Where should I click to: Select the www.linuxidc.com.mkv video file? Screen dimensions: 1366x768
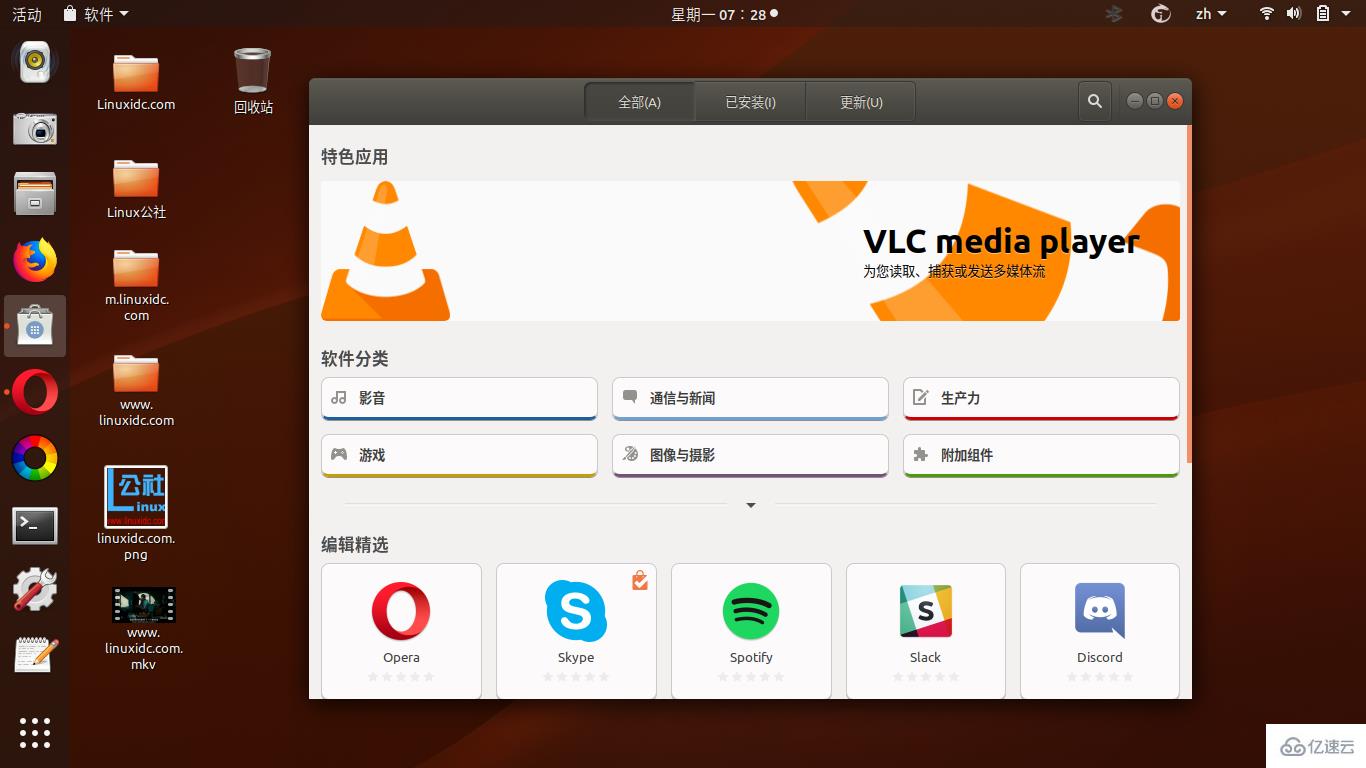point(143,628)
